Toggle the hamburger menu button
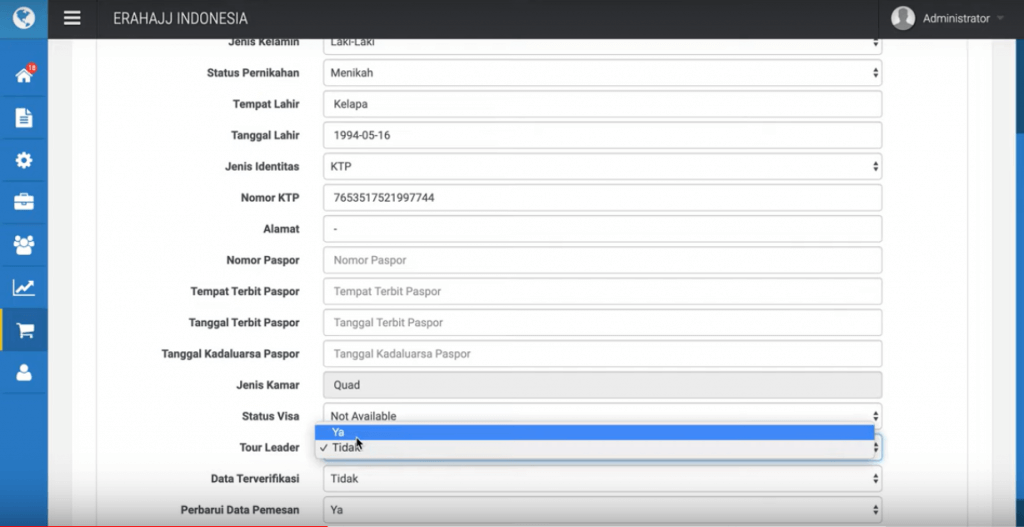Viewport: 1024px width, 527px height. pyautogui.click(x=72, y=18)
